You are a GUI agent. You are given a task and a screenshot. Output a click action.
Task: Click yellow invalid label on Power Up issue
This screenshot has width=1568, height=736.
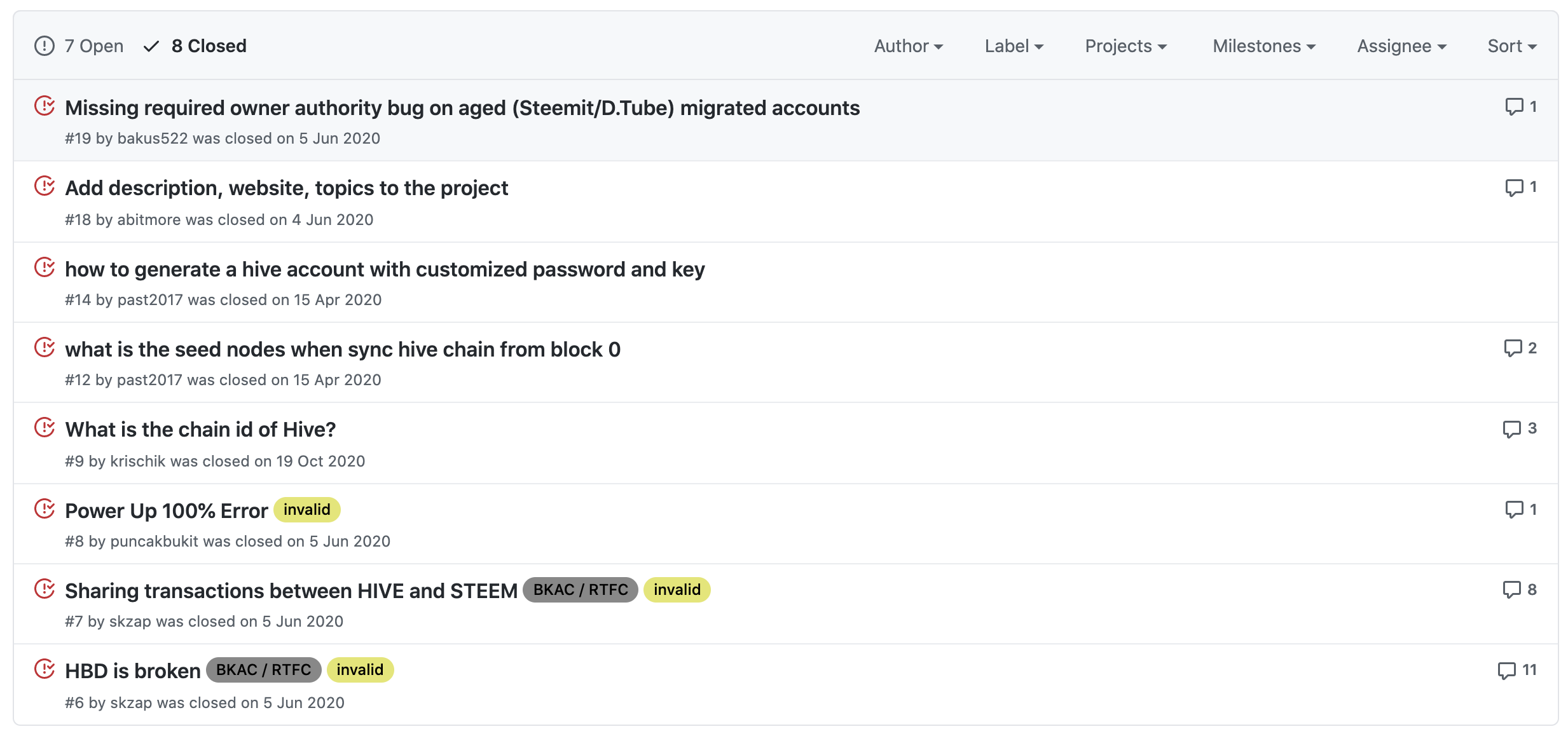pyautogui.click(x=306, y=510)
